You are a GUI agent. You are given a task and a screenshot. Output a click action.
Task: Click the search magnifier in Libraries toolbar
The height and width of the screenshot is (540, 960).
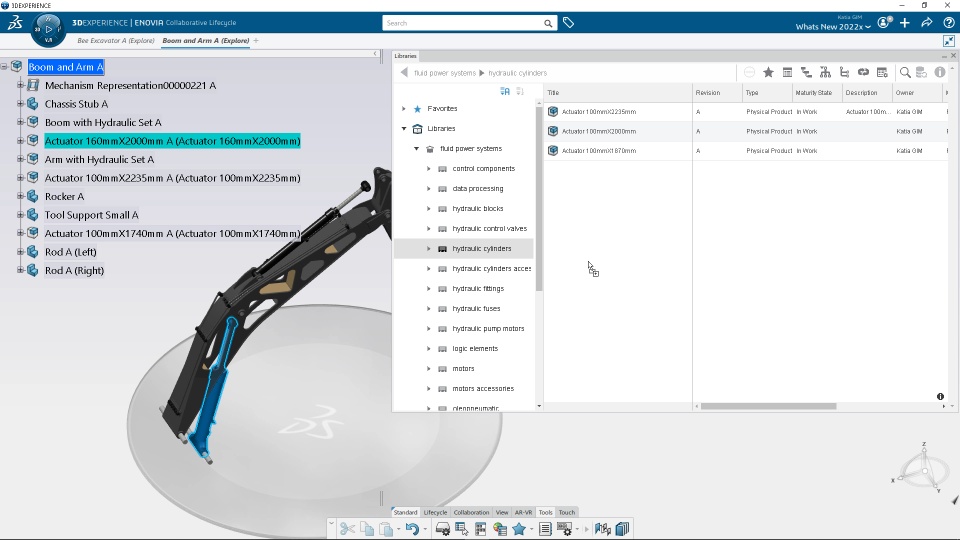point(905,72)
